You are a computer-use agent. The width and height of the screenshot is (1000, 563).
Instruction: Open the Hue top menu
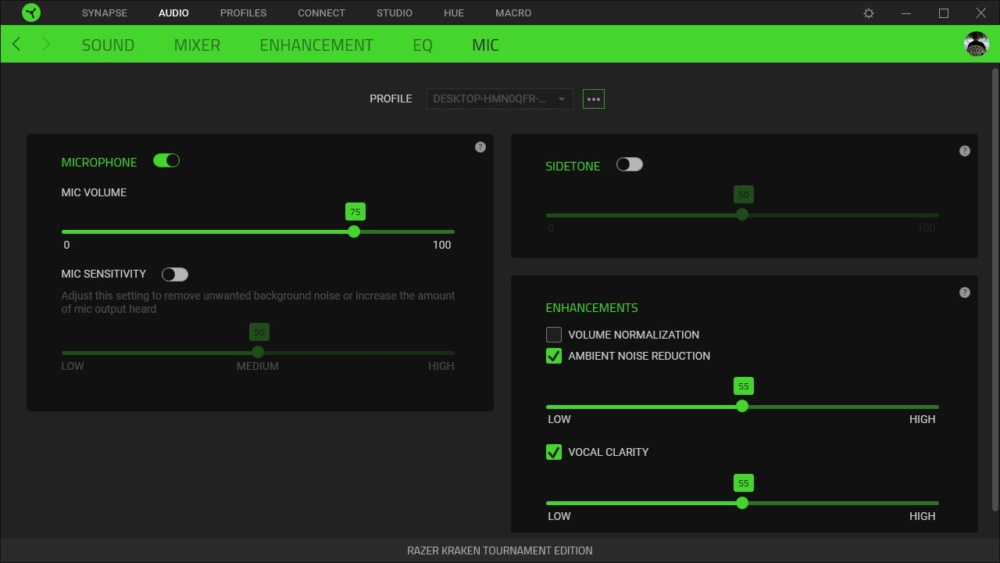[453, 13]
